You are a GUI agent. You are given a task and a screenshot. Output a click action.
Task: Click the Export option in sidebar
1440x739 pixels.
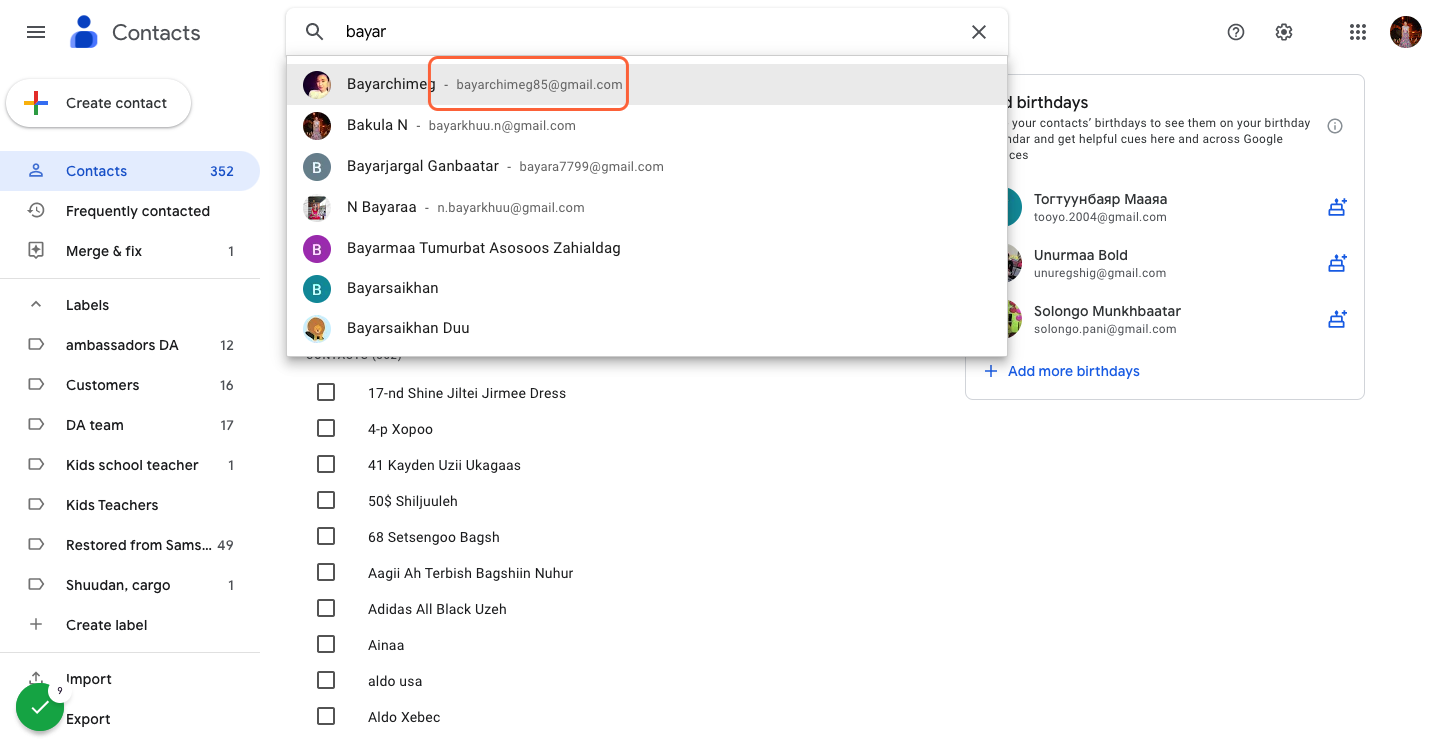[x=130, y=719]
